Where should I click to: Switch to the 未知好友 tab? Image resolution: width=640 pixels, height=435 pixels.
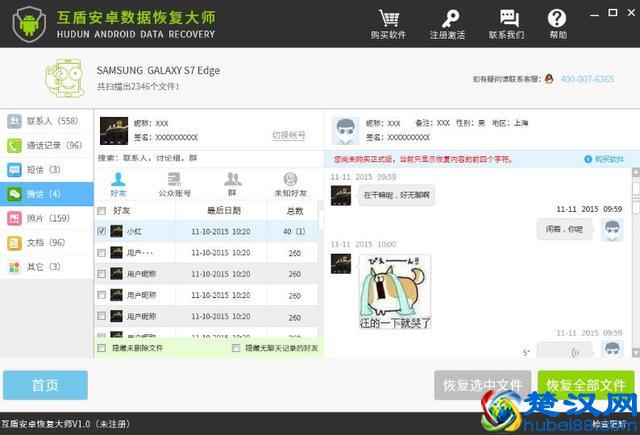pyautogui.click(x=290, y=184)
